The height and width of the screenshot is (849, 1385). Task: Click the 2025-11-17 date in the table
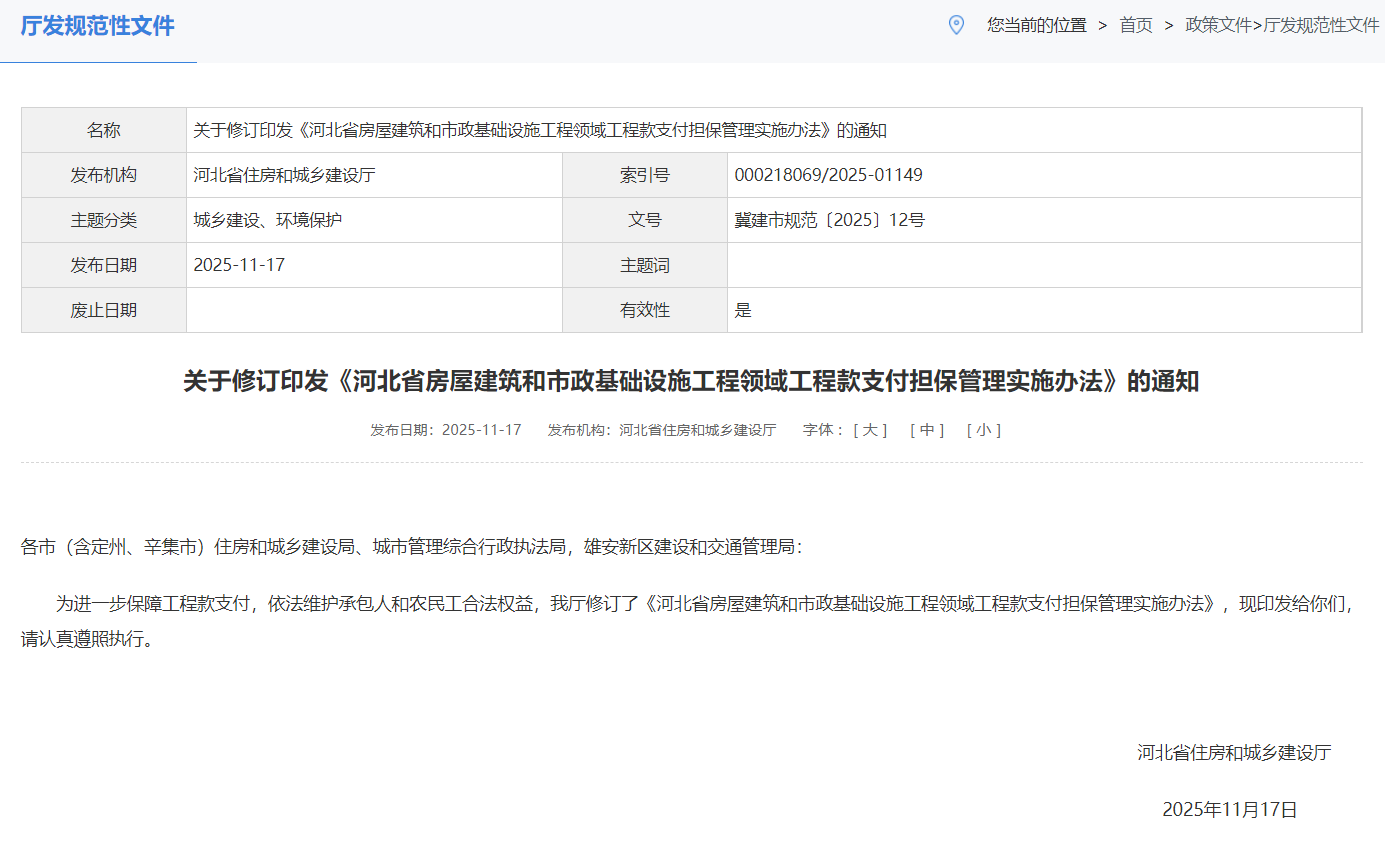pyautogui.click(x=239, y=265)
